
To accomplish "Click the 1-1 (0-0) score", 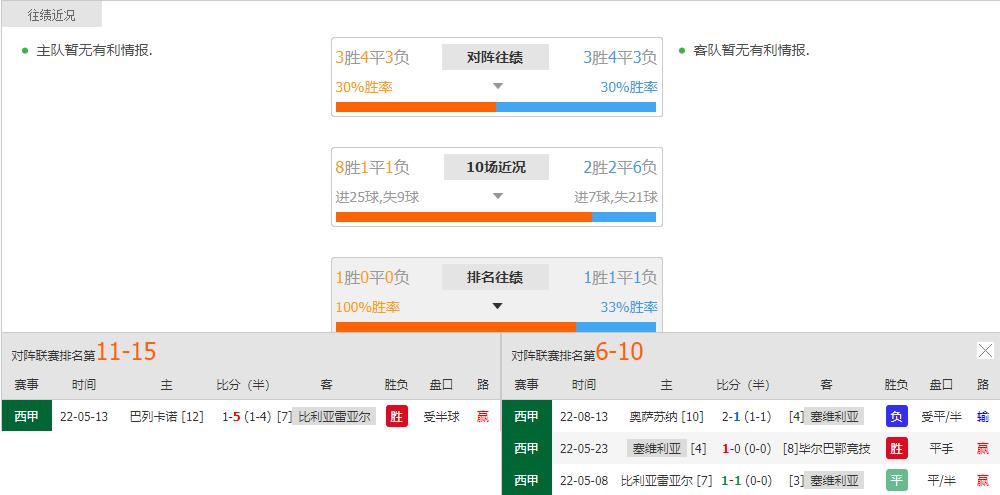I will point(746,480).
